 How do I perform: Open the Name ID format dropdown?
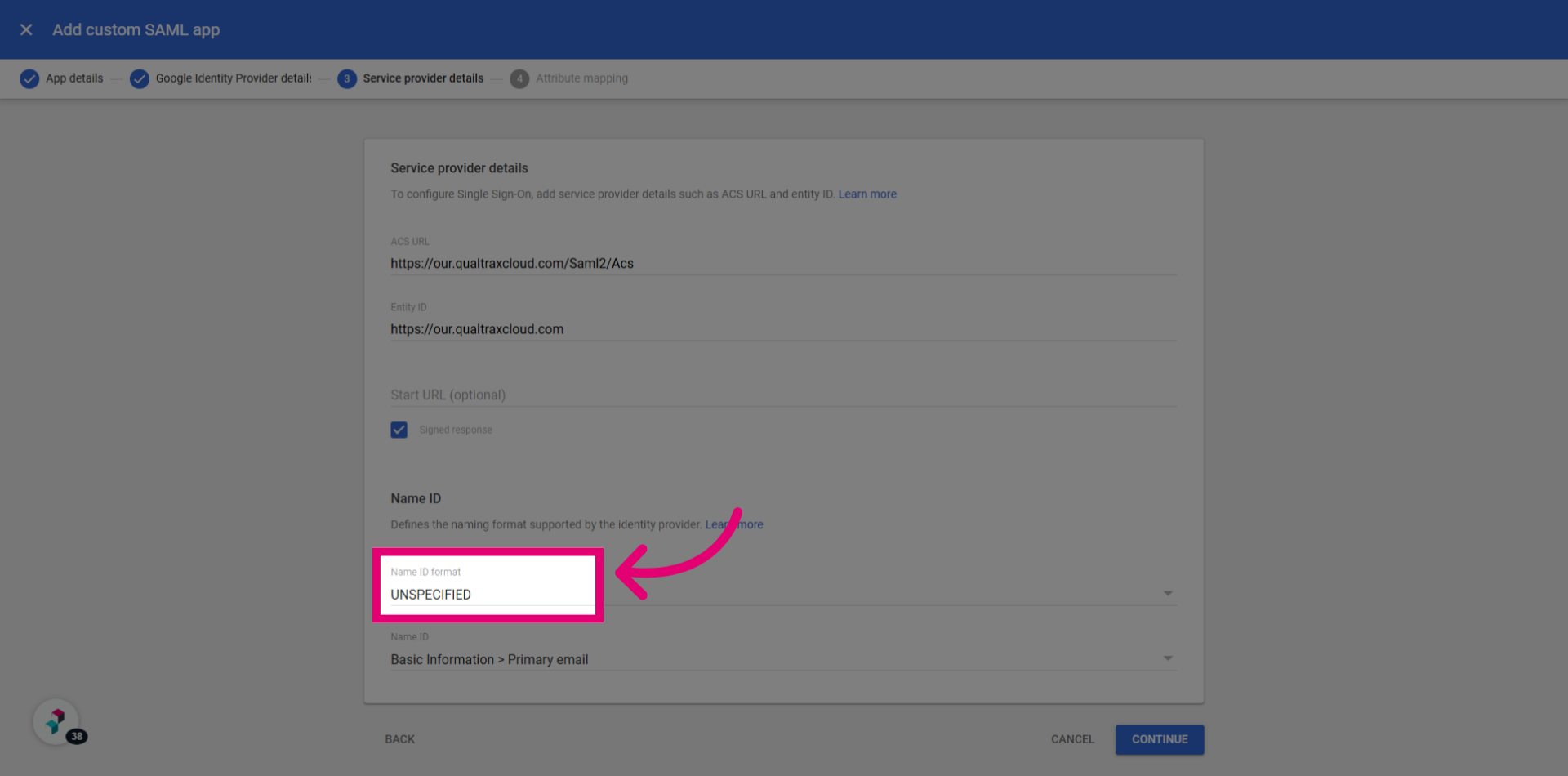(x=783, y=585)
